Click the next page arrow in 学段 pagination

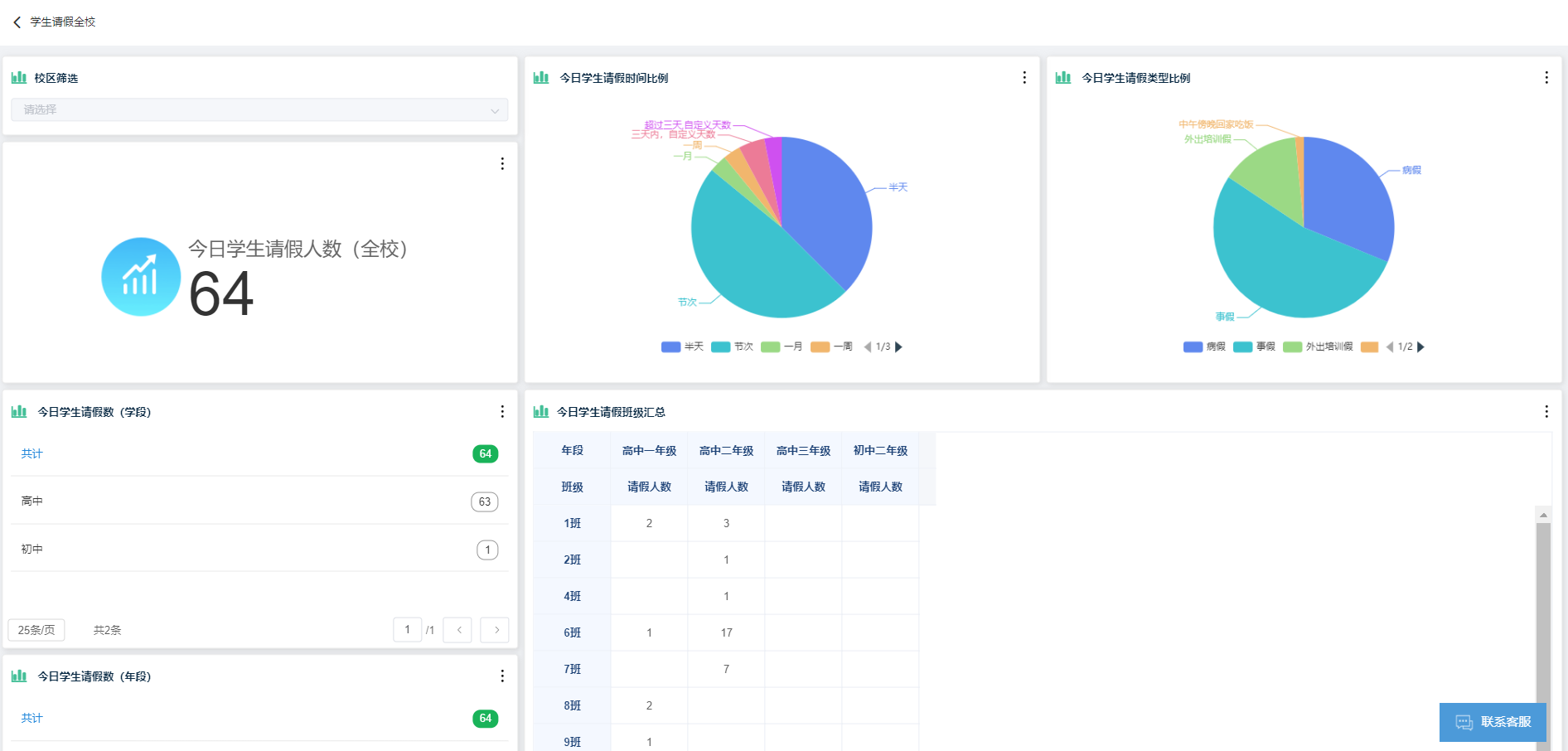[x=496, y=630]
